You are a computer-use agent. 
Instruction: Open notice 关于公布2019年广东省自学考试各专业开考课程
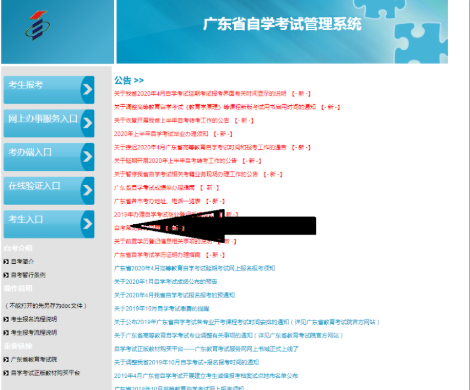(247, 322)
